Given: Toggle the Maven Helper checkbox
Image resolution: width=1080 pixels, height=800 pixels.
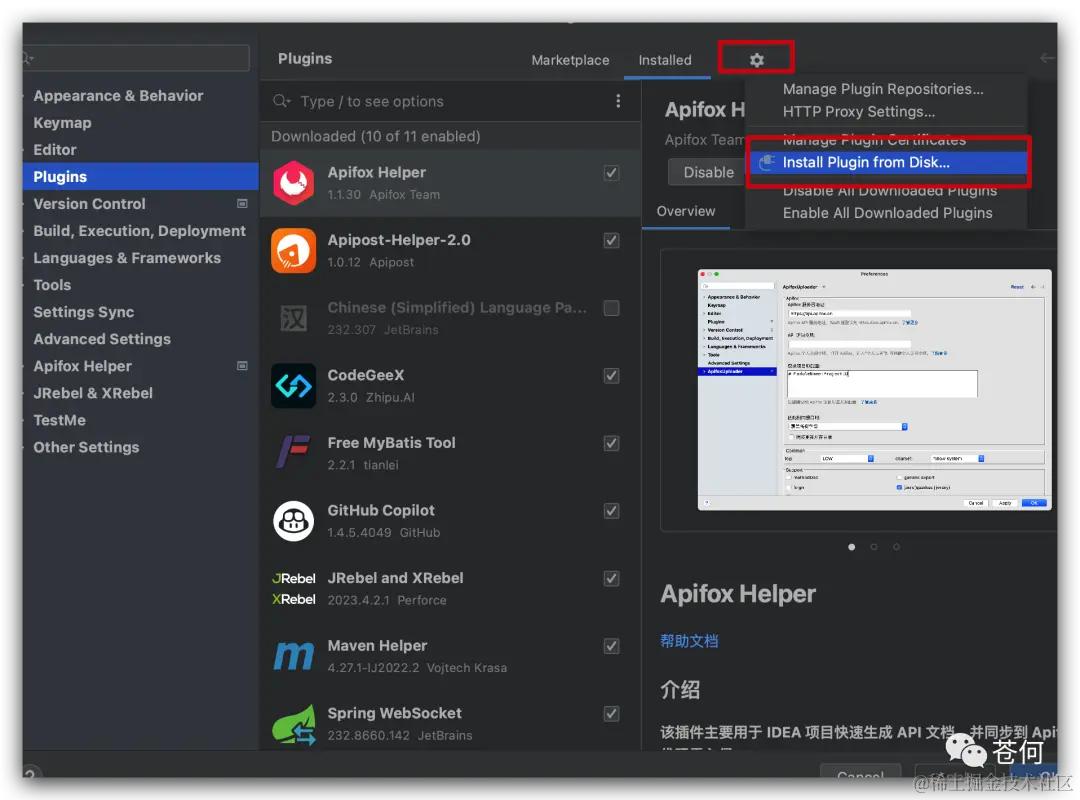Looking at the screenshot, I should [x=611, y=646].
